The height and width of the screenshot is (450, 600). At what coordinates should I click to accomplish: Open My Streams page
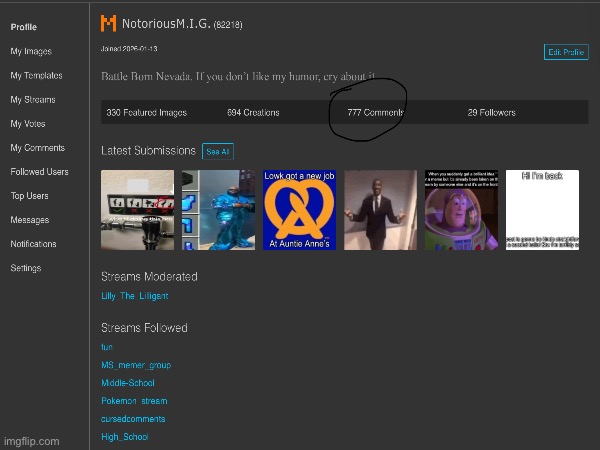click(33, 99)
